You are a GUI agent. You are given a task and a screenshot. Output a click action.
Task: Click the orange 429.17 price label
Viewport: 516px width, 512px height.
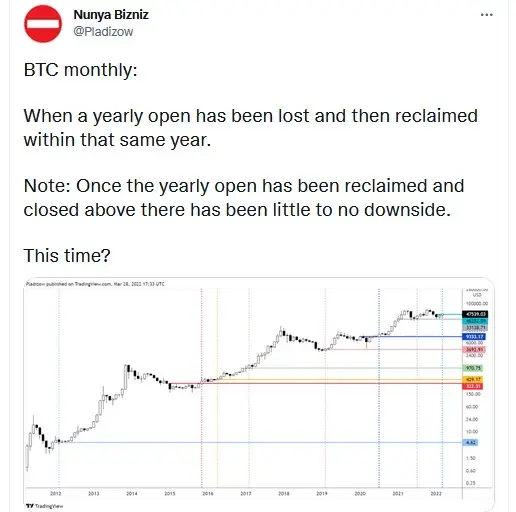pos(473,379)
